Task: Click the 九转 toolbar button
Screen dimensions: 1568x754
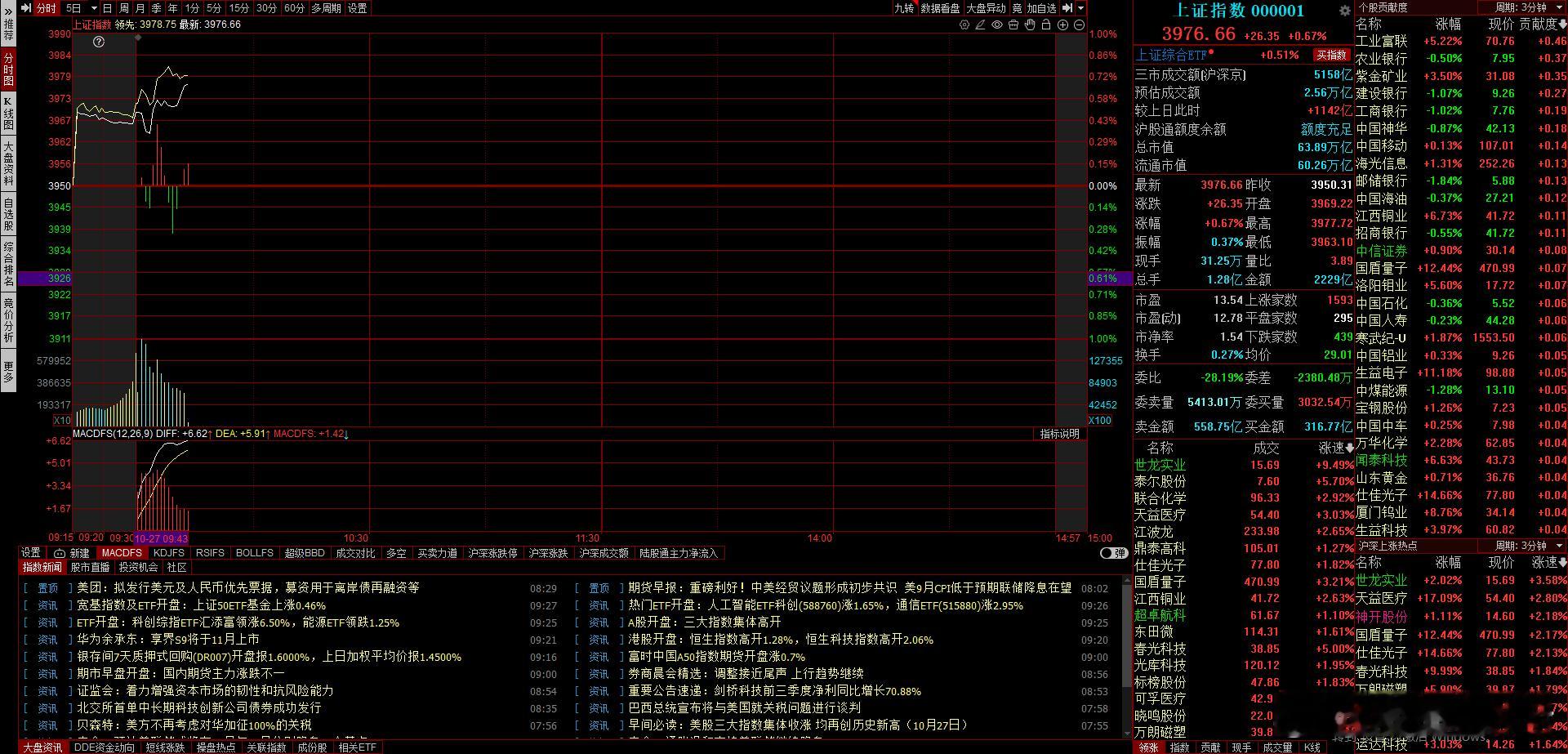Action: coord(904,8)
